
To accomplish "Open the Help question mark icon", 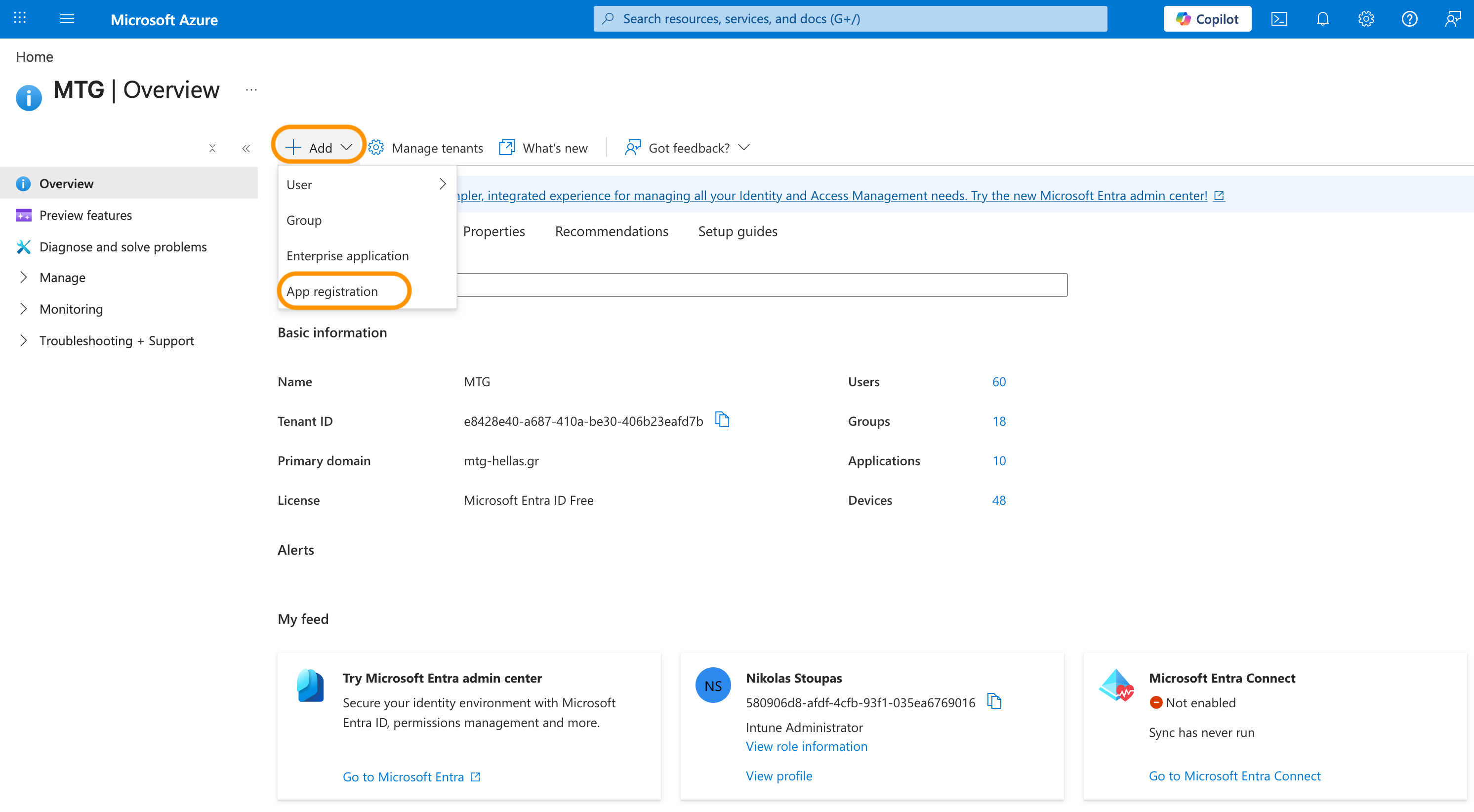I will tap(1409, 19).
